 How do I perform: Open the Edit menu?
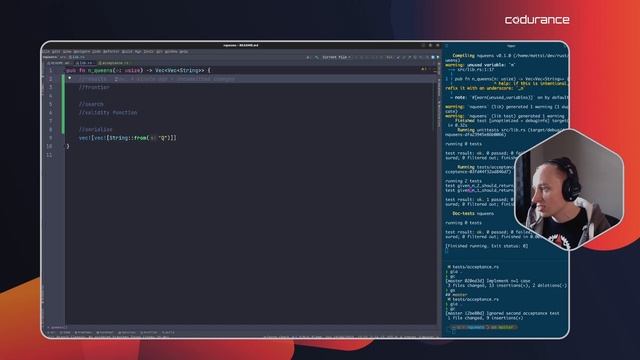click(x=55, y=52)
